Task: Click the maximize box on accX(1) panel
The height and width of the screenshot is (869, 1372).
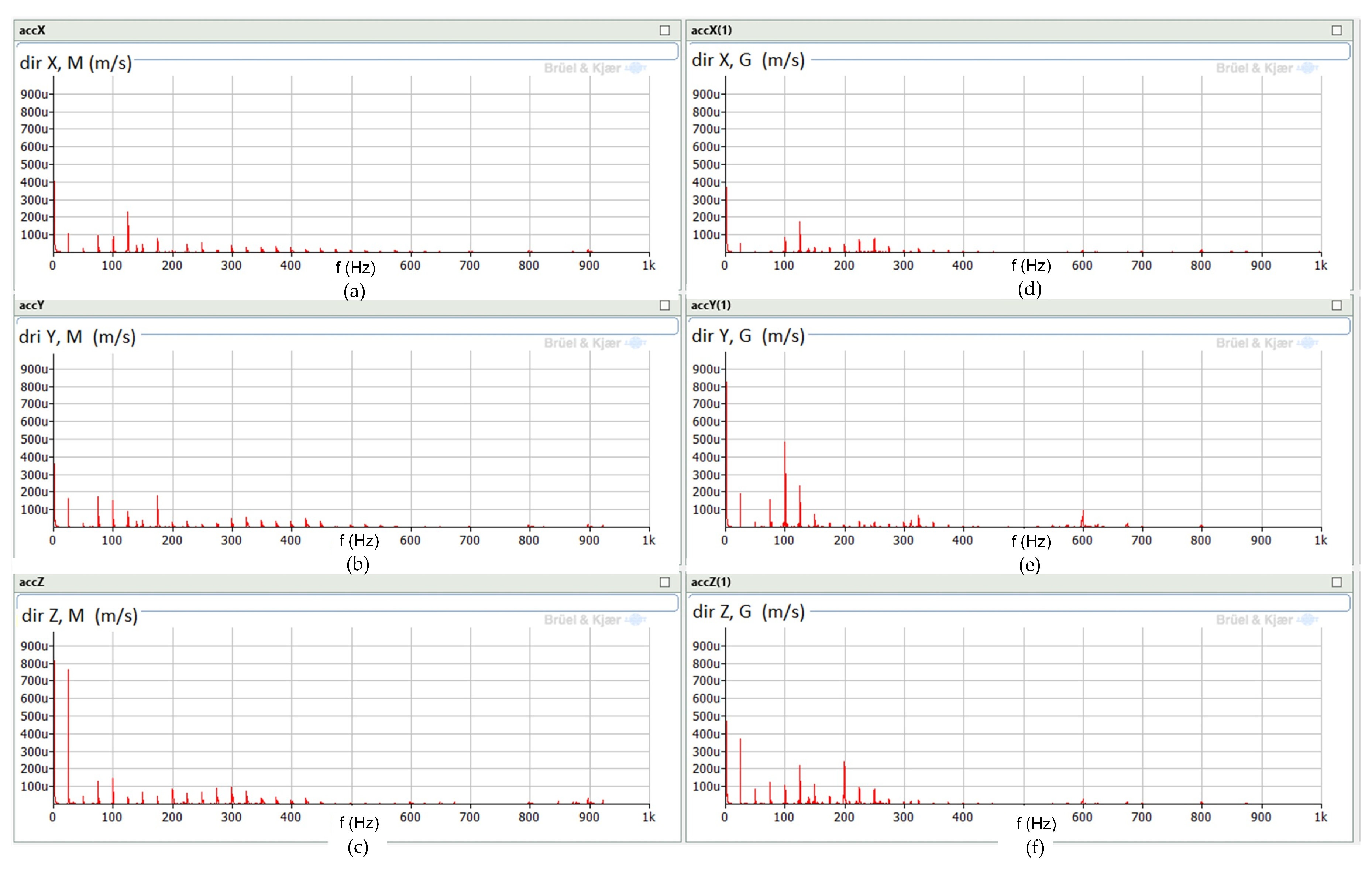Action: coord(1337,30)
